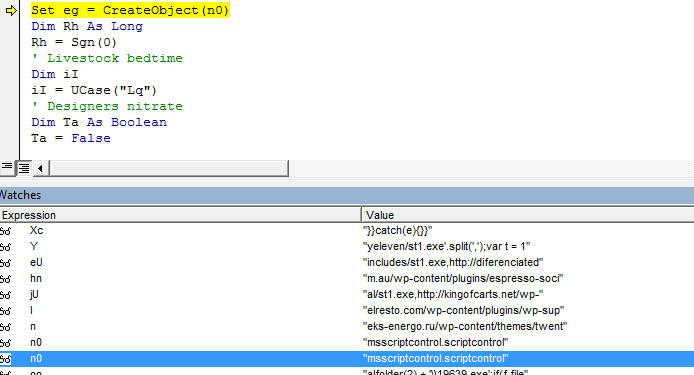694x375 pixels.
Task: Click the glasses icon beside the elresto.com watch
Action: tap(5, 311)
